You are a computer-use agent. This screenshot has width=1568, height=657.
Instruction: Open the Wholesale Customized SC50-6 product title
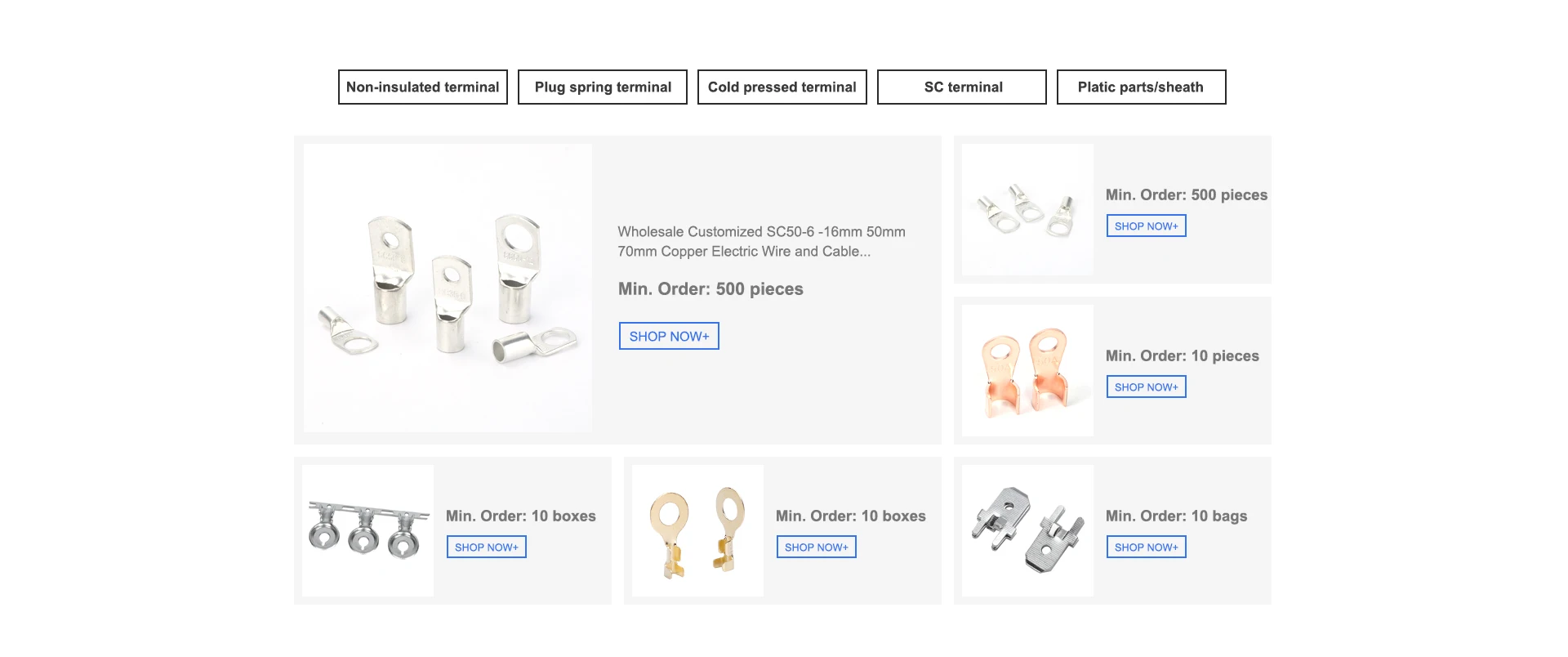click(x=761, y=242)
